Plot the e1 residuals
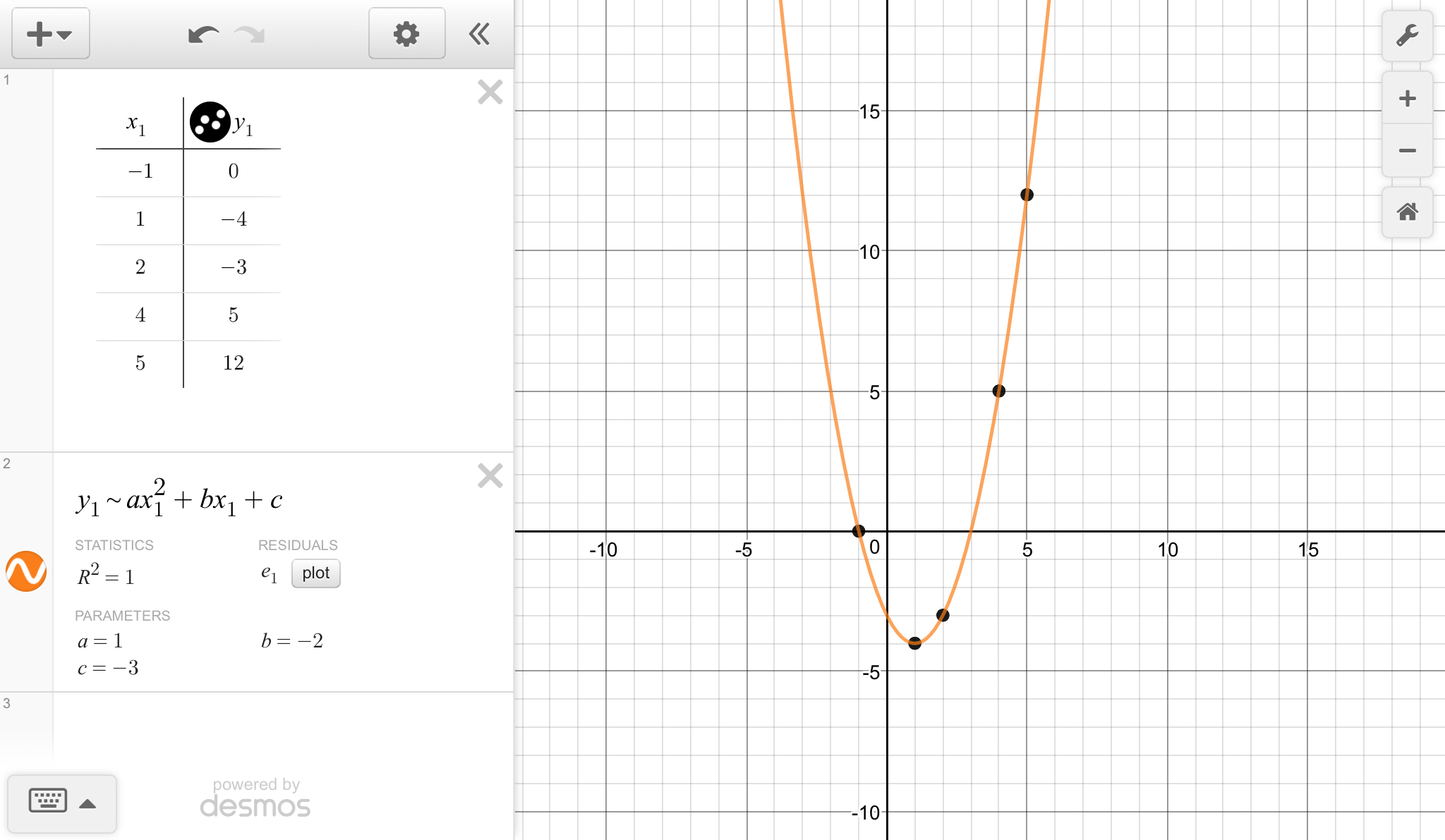 point(315,573)
